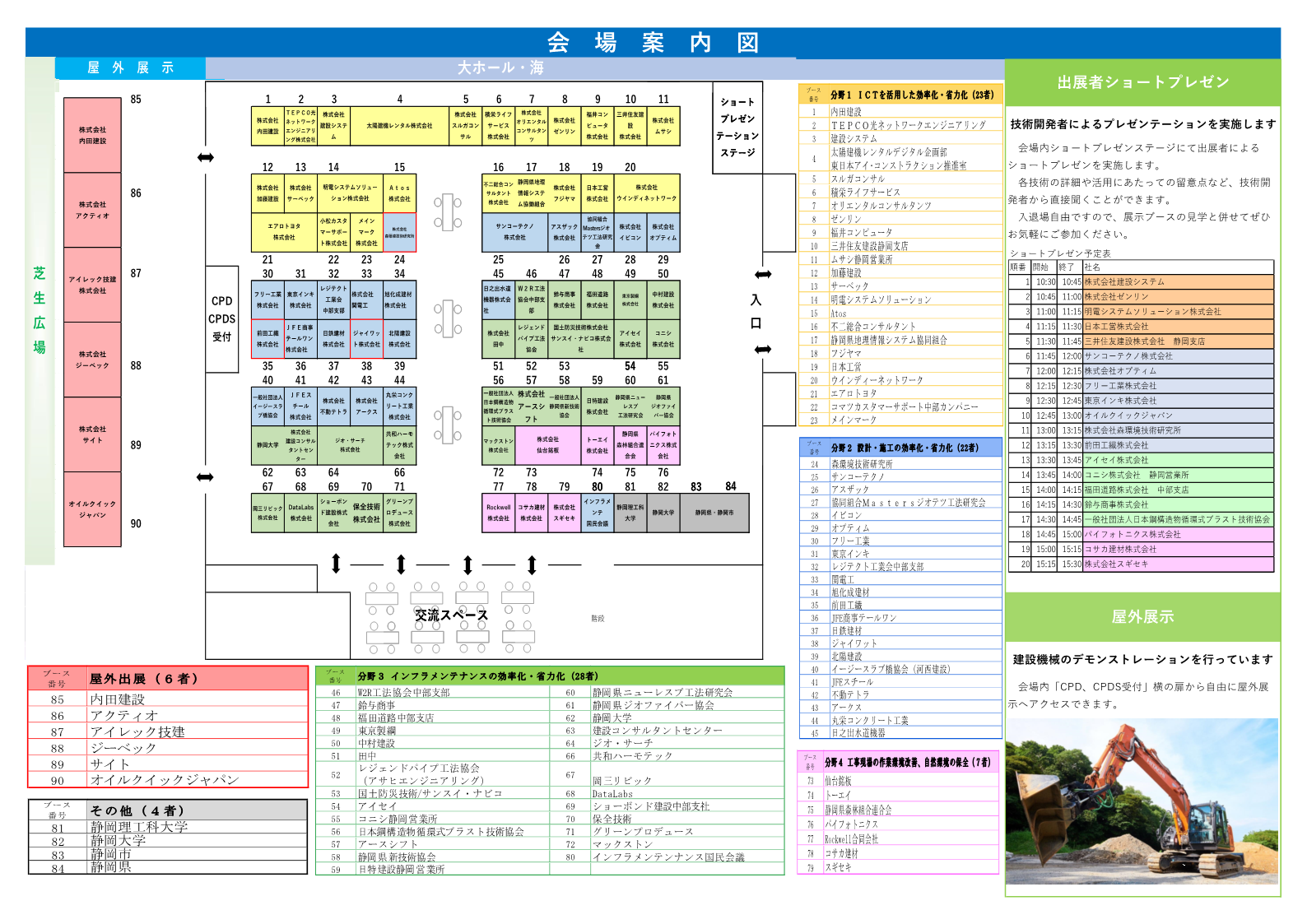Click the double-headed arrow above the 入口 label
This screenshot has width=1307, height=924.
(763, 275)
